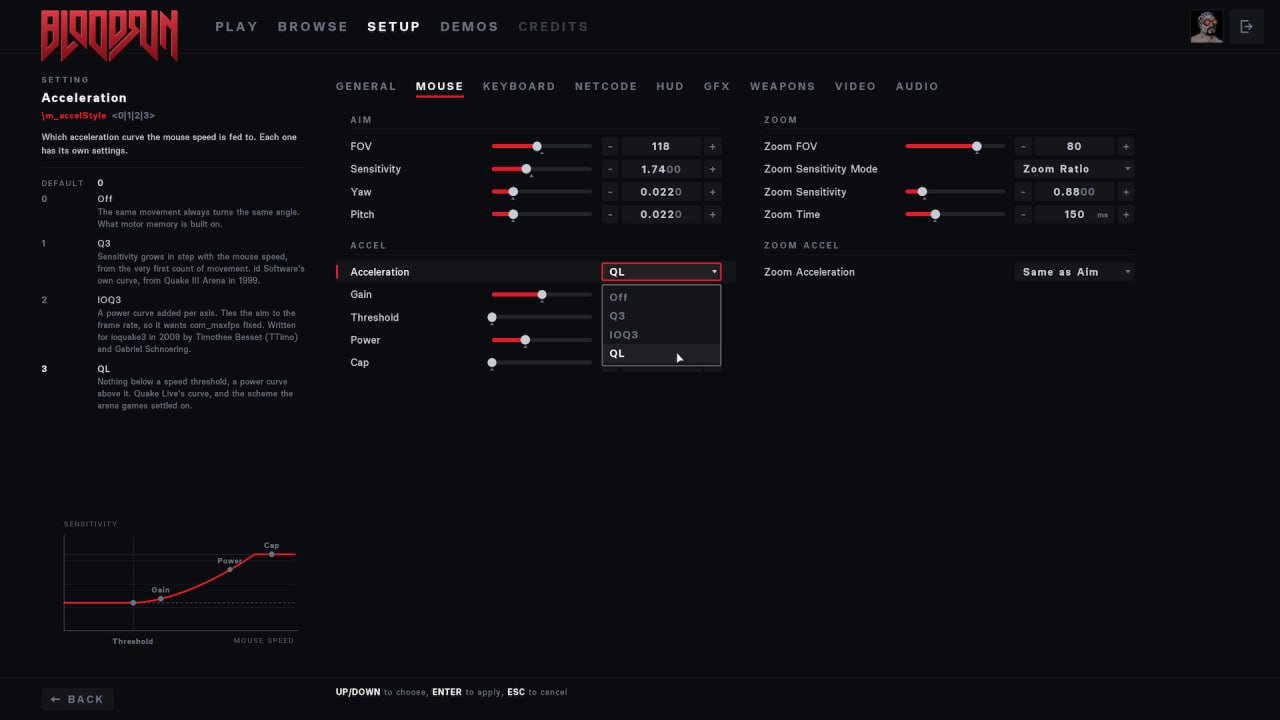Decrease Zoom FOV with minus button

coord(1024,146)
